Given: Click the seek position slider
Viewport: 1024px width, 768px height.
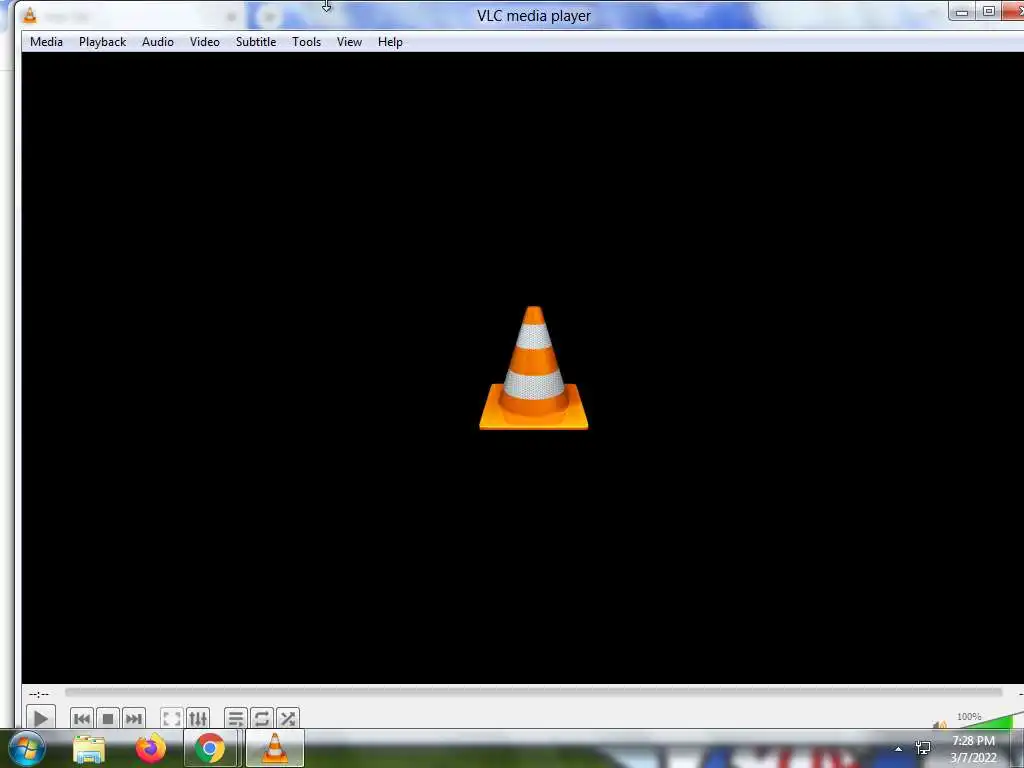Looking at the screenshot, I should click(533, 692).
